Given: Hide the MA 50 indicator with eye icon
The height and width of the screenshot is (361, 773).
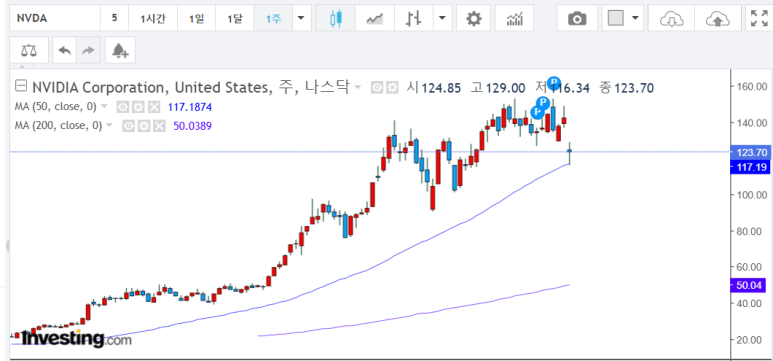Looking at the screenshot, I should coord(122,107).
